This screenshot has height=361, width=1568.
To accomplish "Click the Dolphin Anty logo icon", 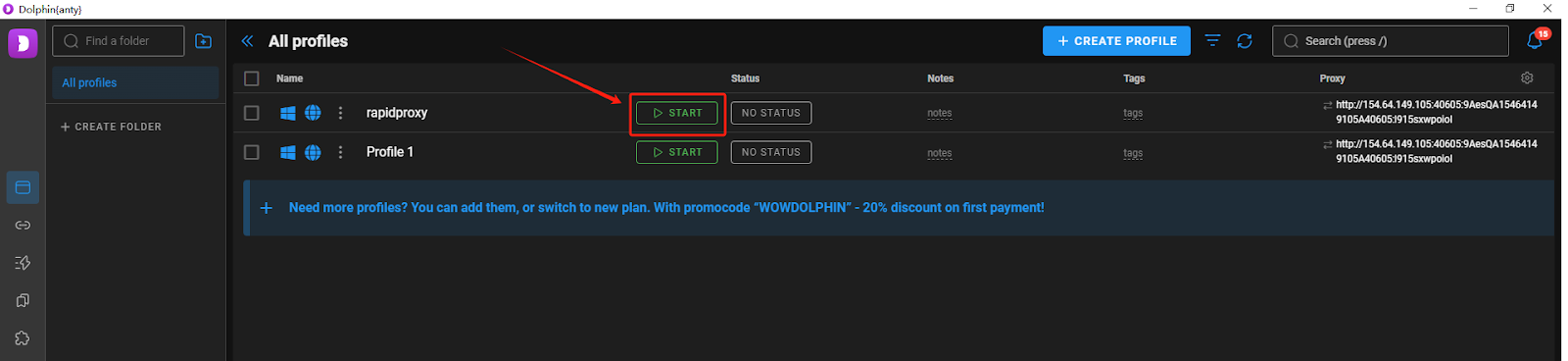I will click(23, 43).
